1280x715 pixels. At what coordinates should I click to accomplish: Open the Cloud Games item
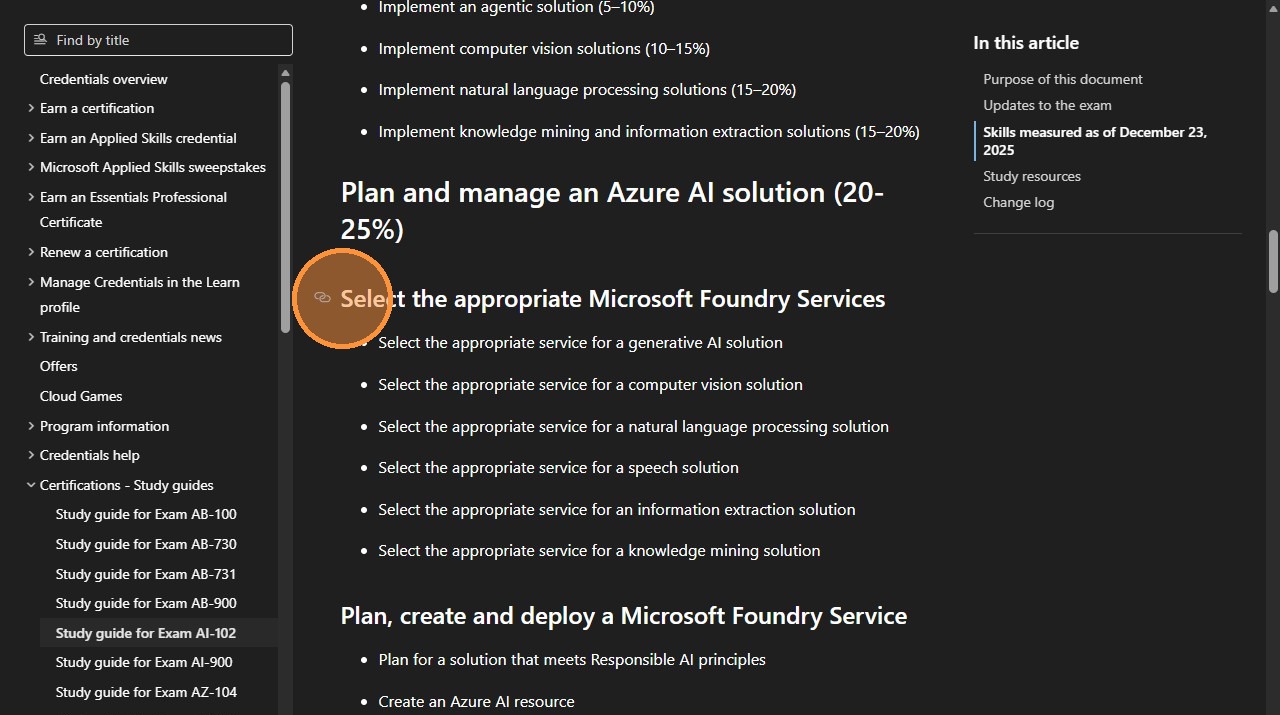pyautogui.click(x=81, y=396)
